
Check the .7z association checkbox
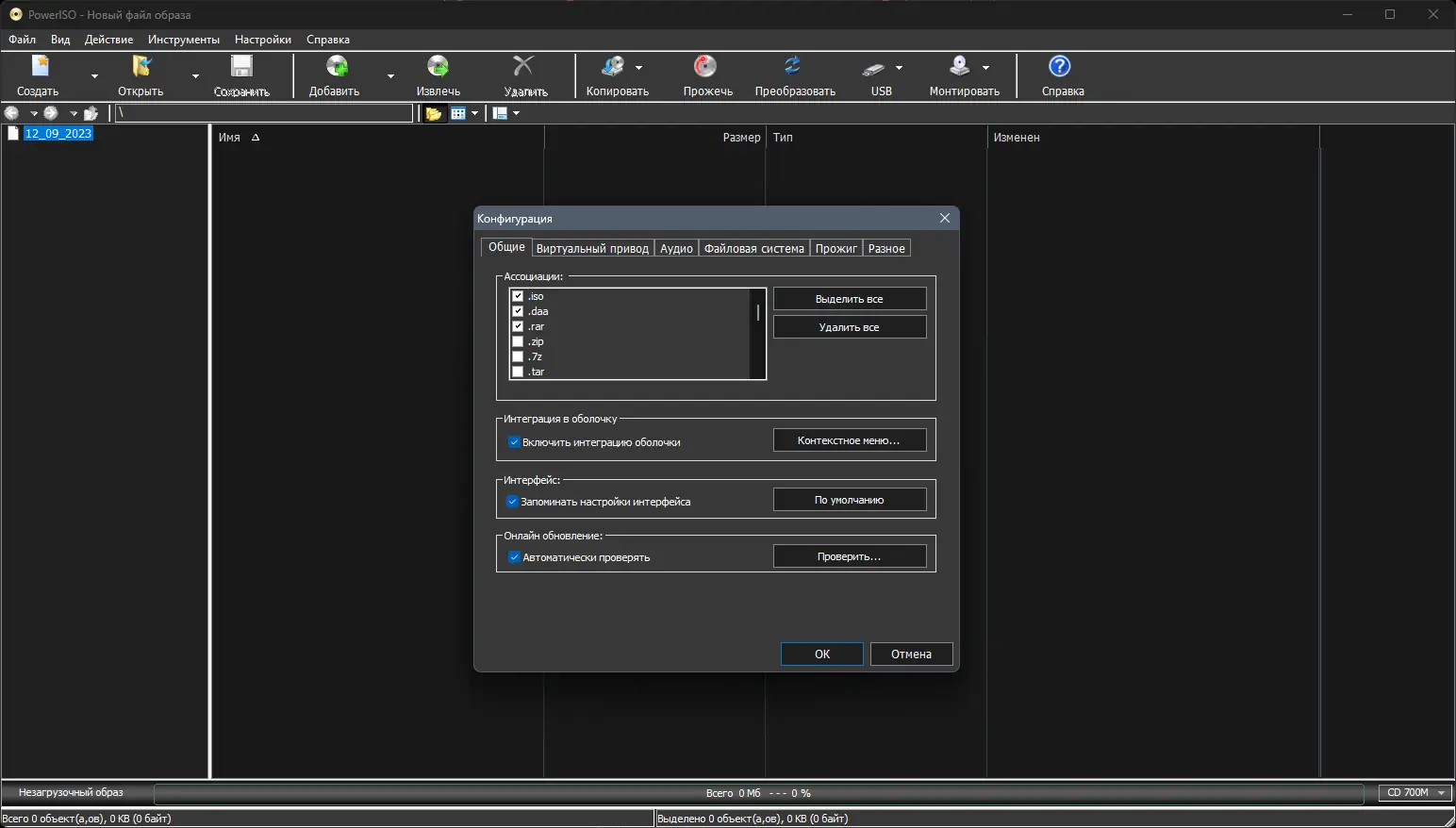click(518, 356)
